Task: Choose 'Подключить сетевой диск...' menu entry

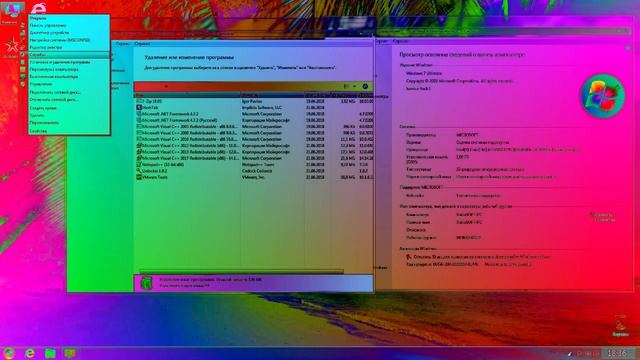Action: click(x=69, y=92)
